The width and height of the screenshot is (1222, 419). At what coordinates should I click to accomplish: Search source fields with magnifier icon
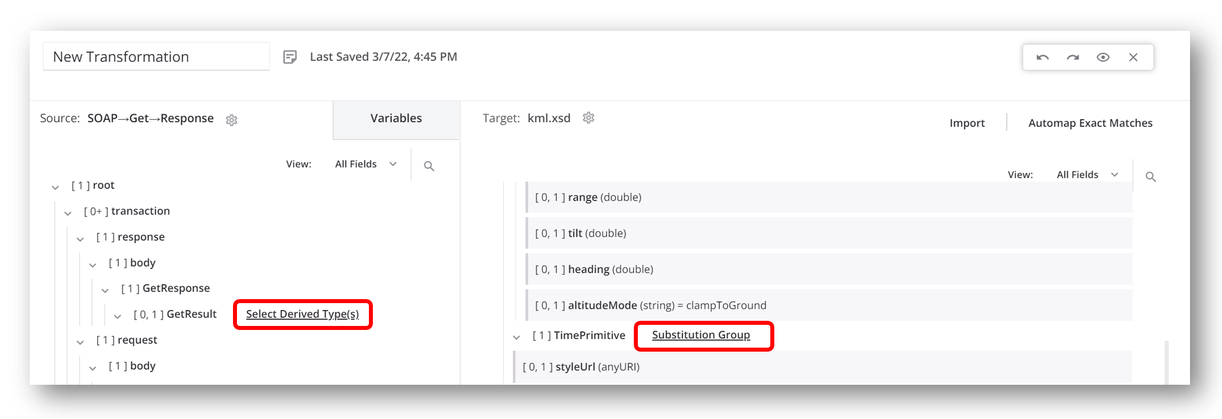pyautogui.click(x=429, y=166)
